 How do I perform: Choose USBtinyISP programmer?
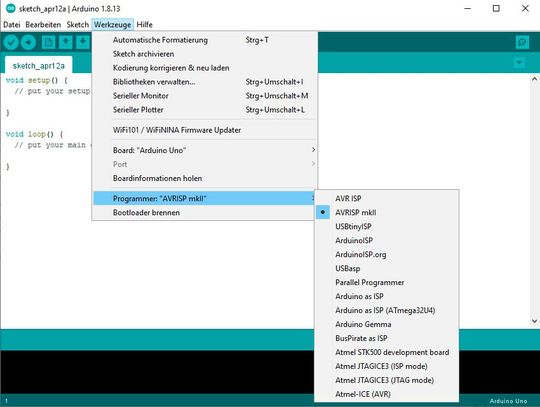[387, 227]
